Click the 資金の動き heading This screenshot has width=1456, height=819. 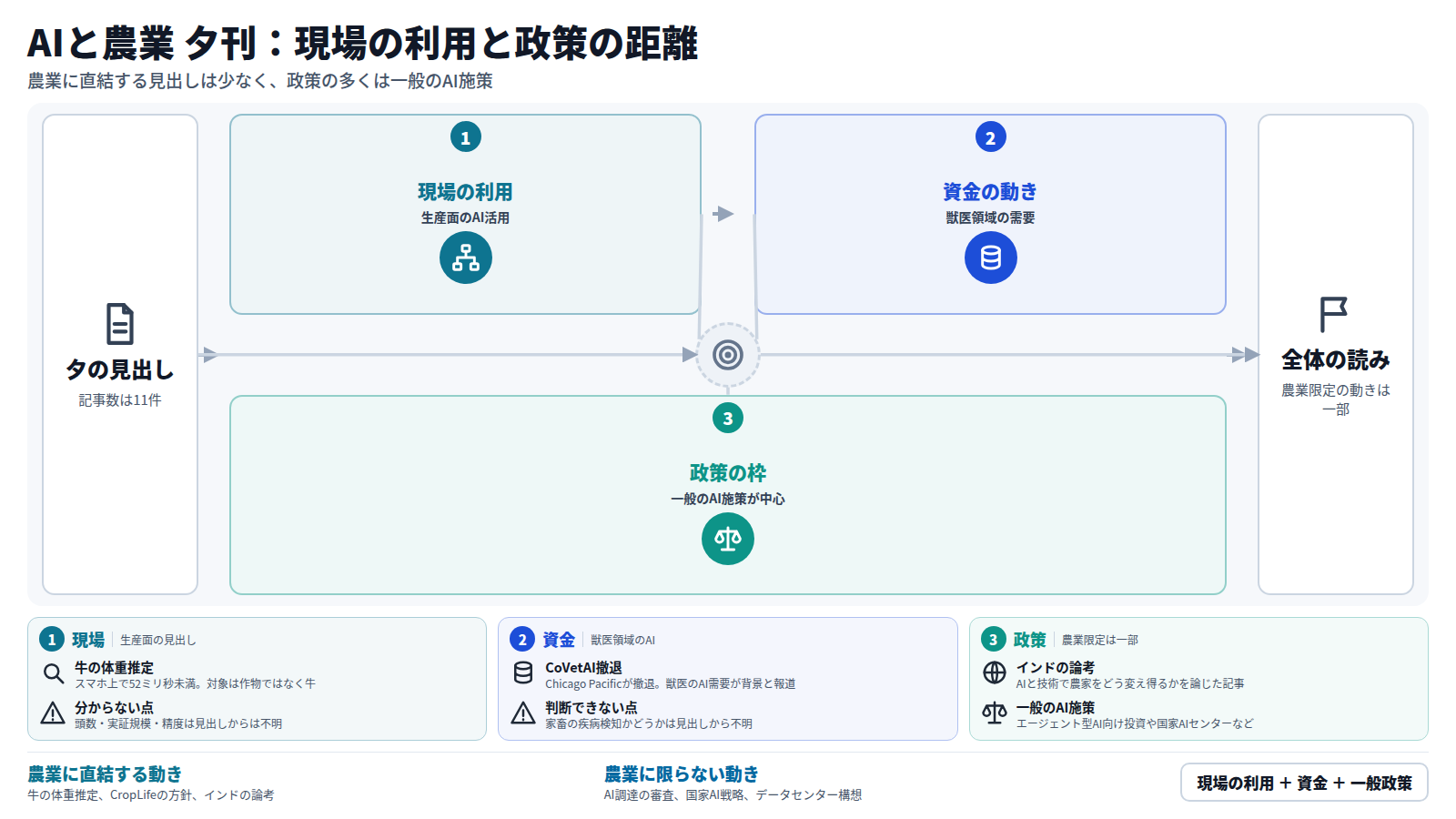click(x=991, y=192)
